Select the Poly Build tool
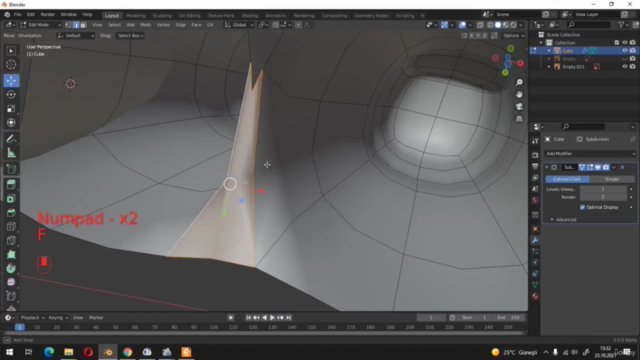 pos(11,254)
